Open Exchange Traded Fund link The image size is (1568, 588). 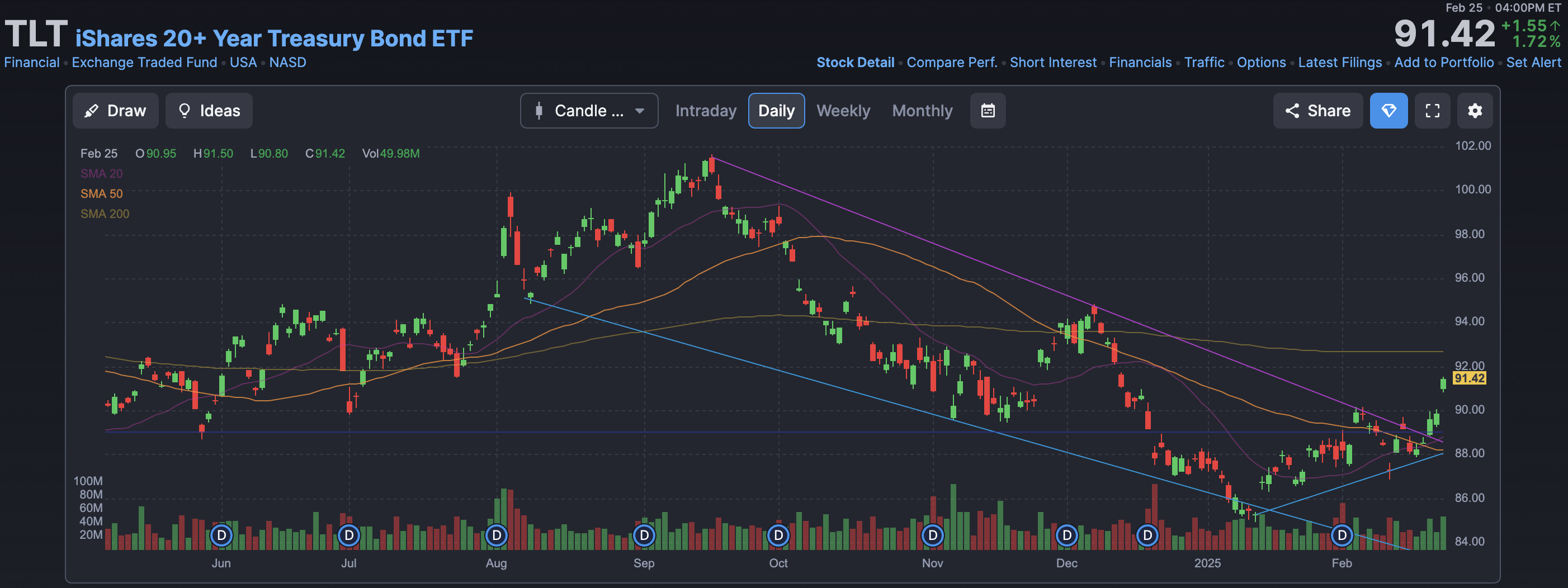[x=144, y=63]
